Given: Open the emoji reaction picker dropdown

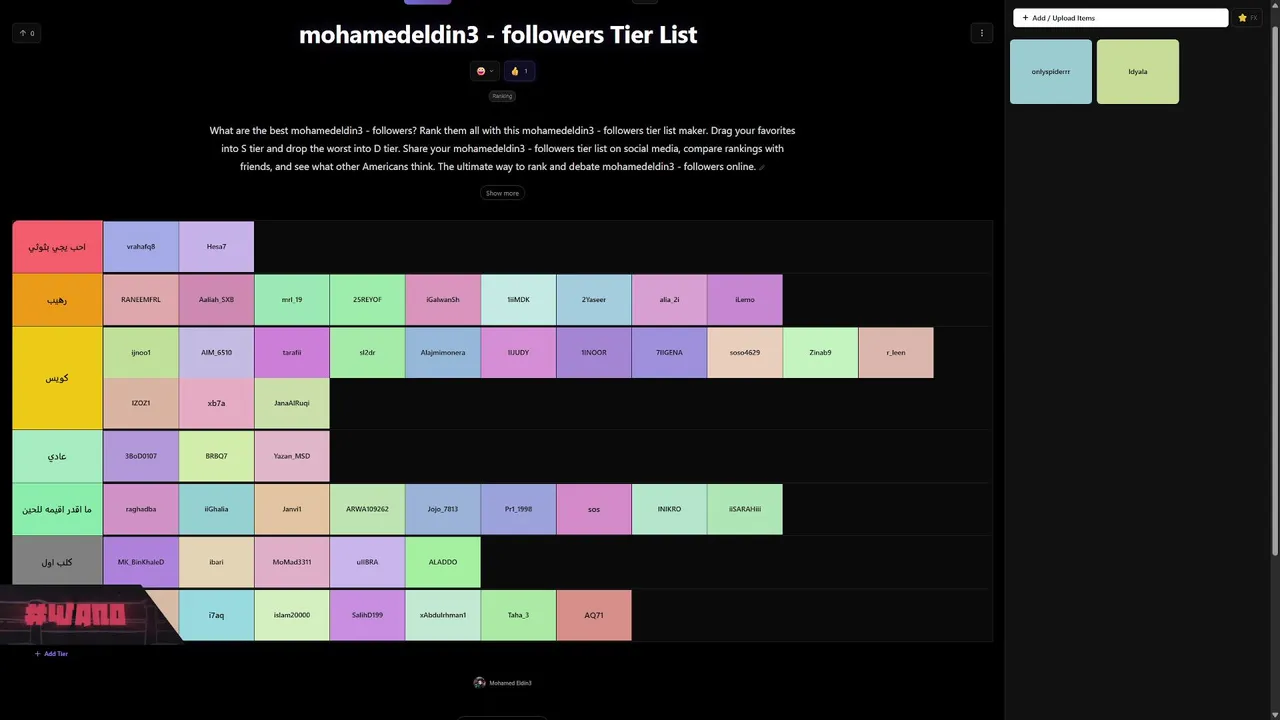Looking at the screenshot, I should tap(485, 71).
